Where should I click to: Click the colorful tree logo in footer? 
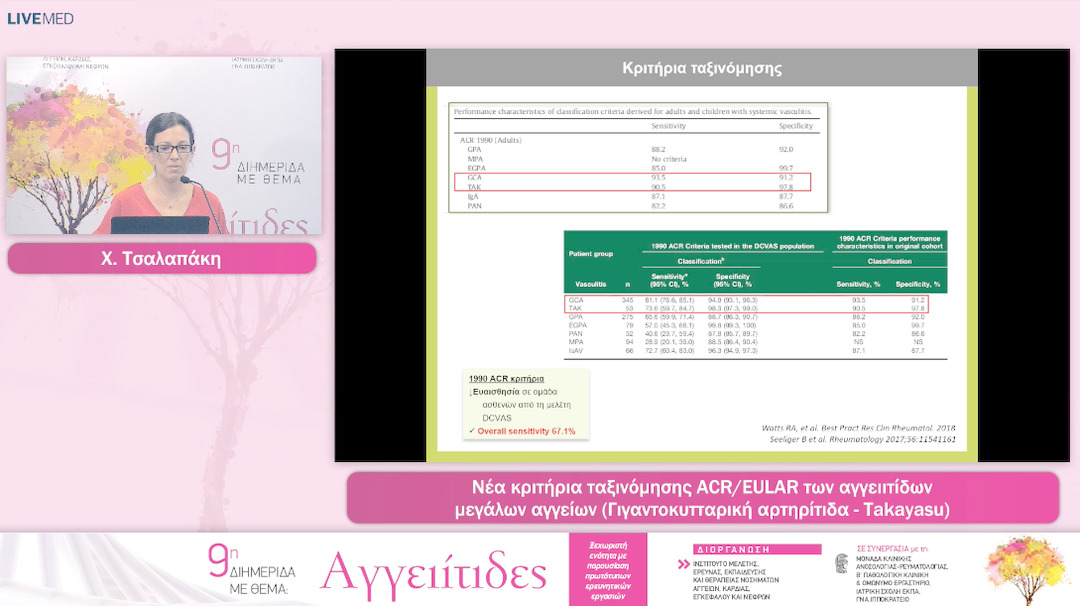pos(1020,568)
